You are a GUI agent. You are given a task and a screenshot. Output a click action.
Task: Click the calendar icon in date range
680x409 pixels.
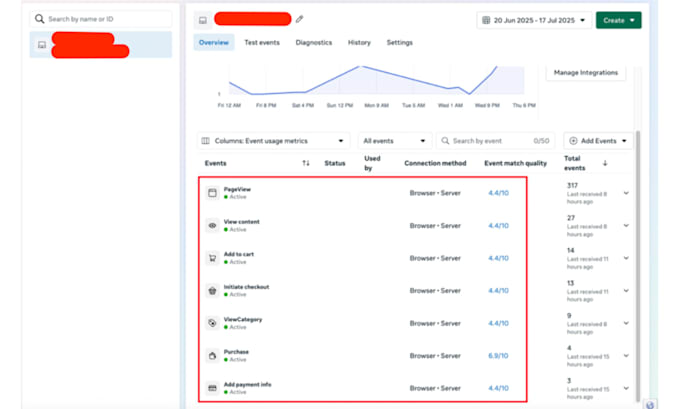(486, 20)
